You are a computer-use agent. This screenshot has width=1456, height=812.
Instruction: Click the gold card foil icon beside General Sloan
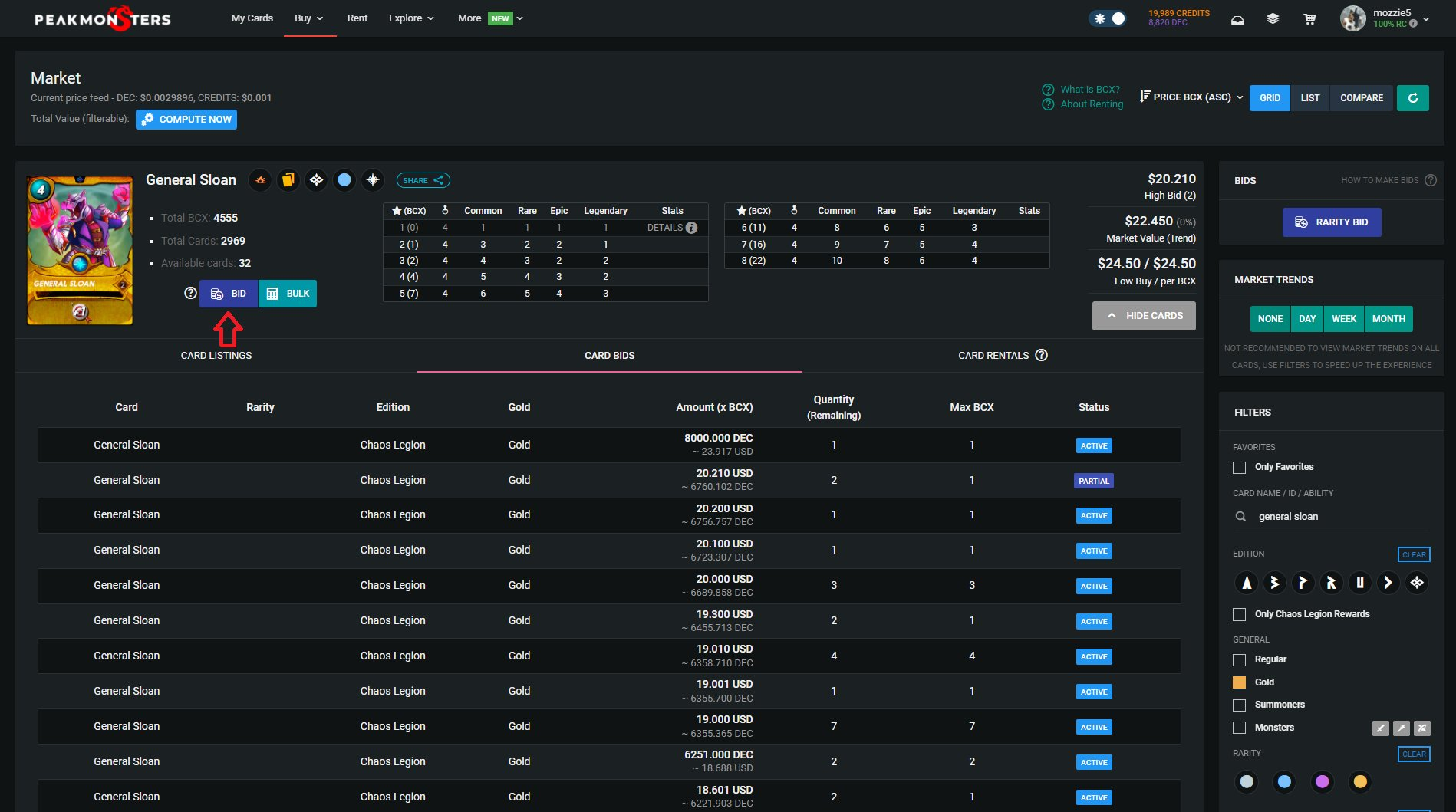pos(288,180)
